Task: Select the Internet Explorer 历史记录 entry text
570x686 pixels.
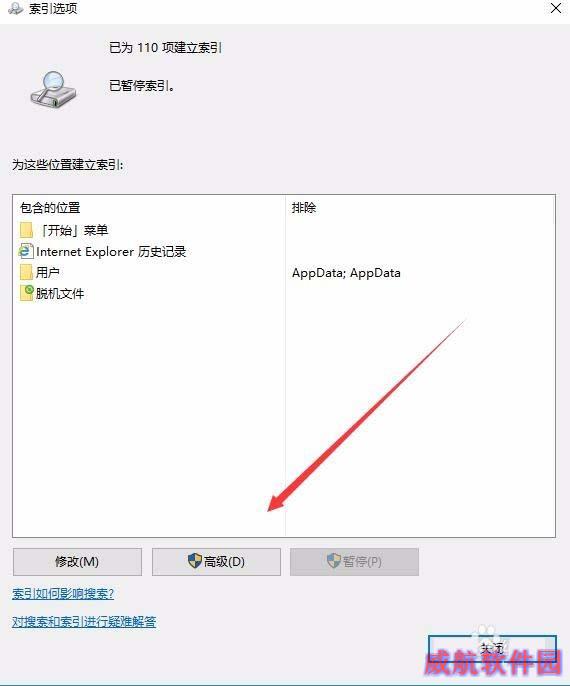Action: (111, 252)
